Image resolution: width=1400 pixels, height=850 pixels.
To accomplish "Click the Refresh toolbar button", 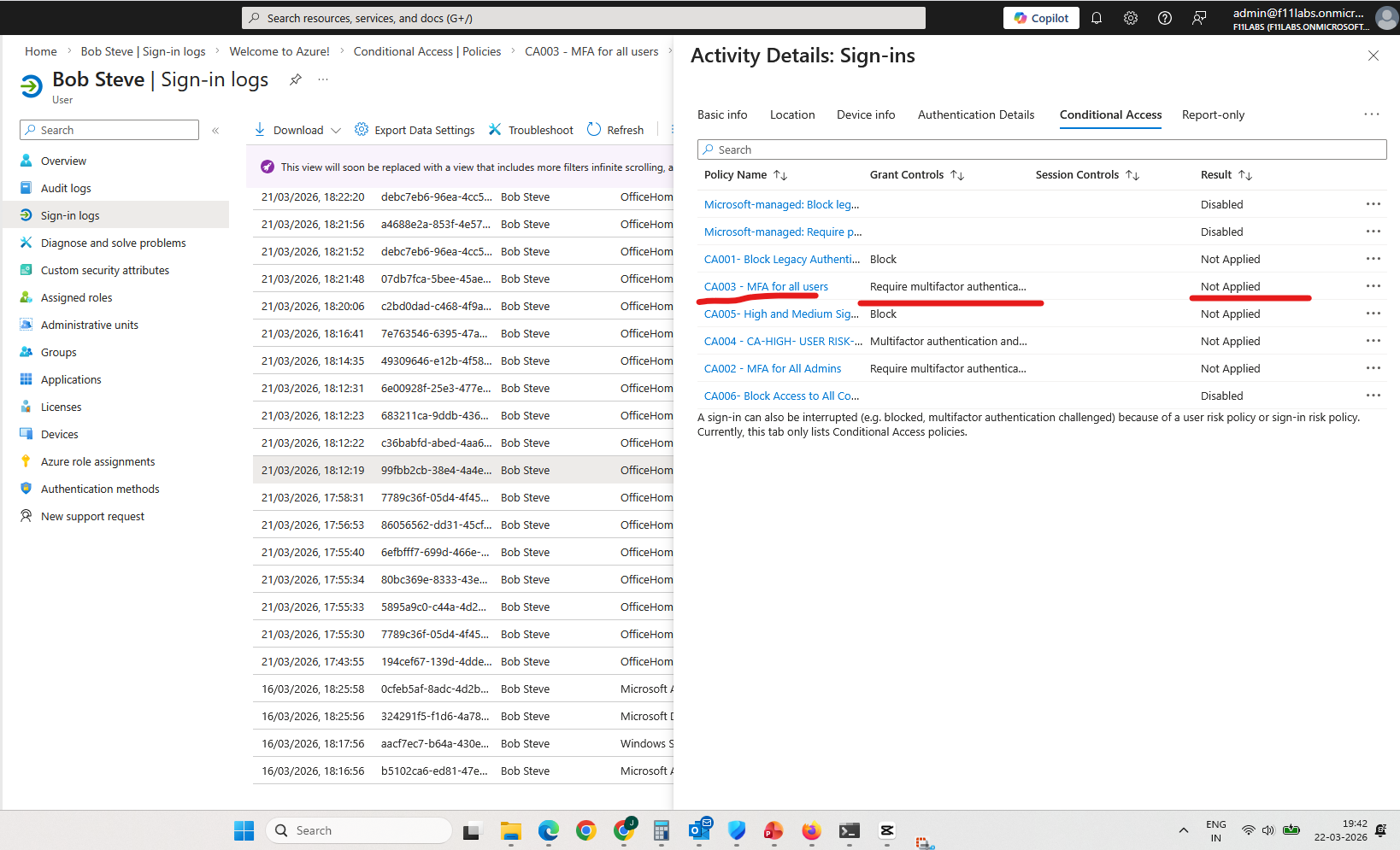I will point(615,130).
